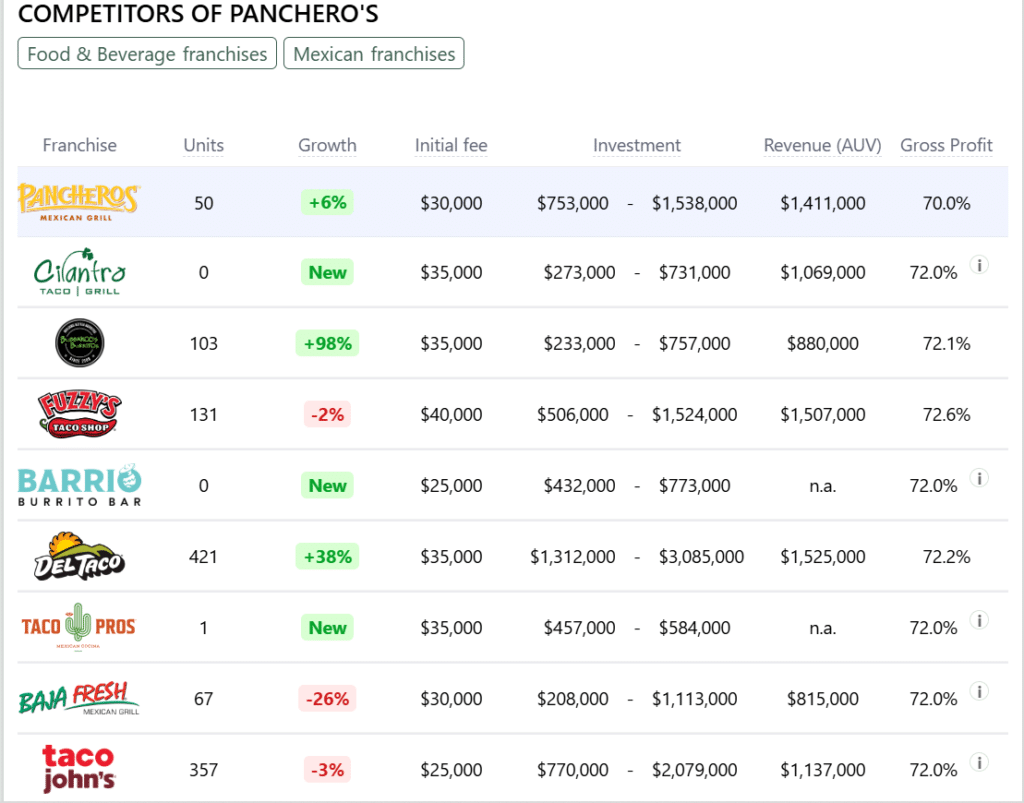Open Mexican franchises tag
1024x803 pixels.
pyautogui.click(x=374, y=54)
